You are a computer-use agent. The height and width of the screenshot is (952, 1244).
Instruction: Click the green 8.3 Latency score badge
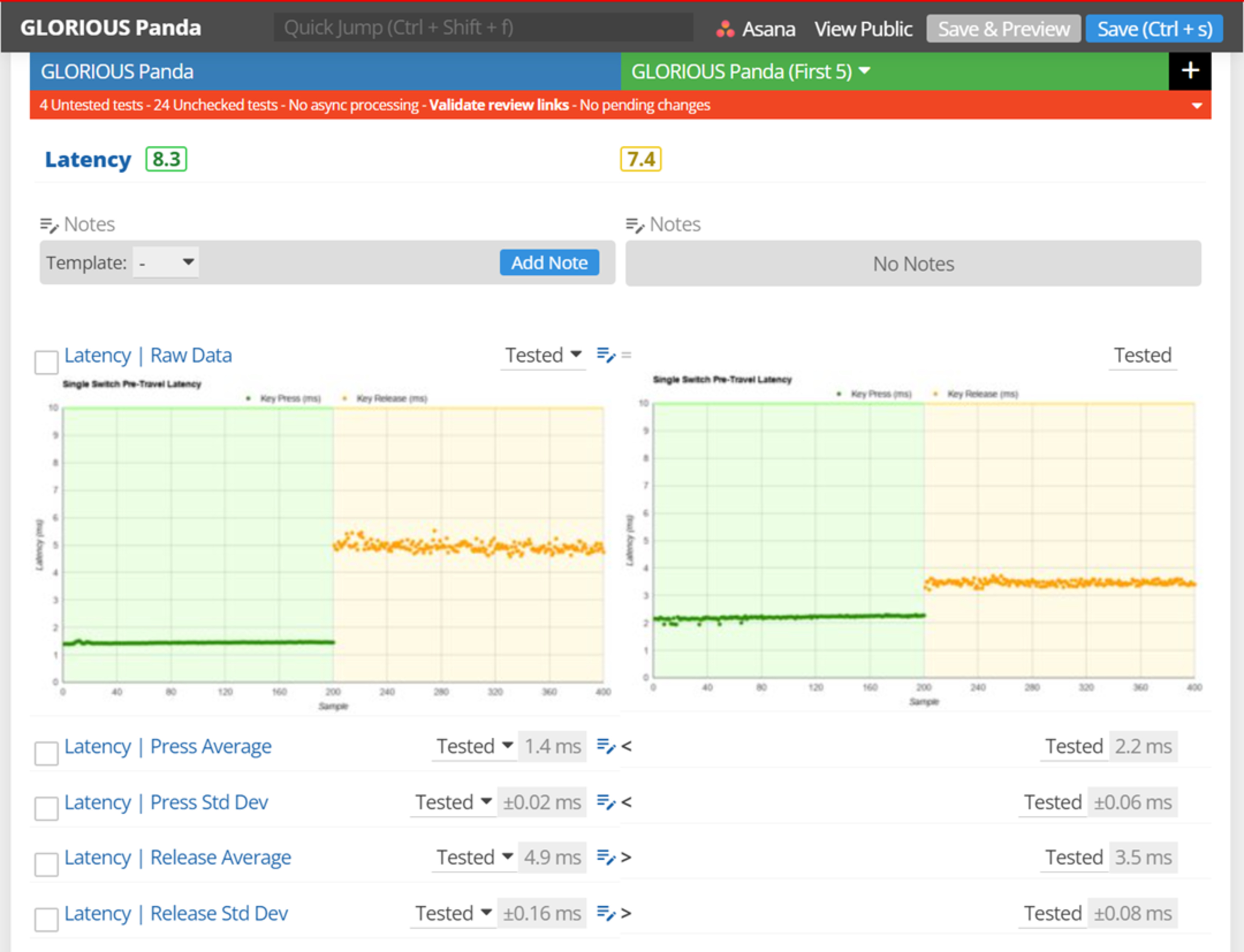pyautogui.click(x=166, y=159)
